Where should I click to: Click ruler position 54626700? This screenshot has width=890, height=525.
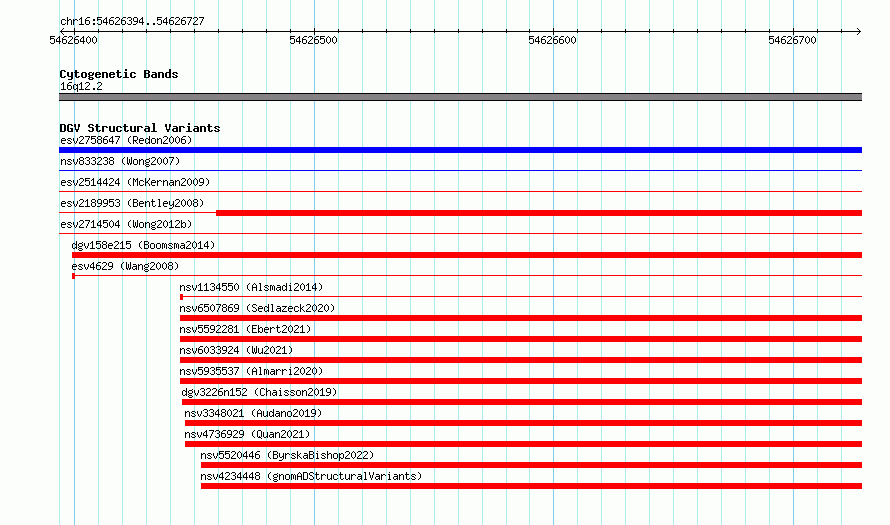(x=792, y=40)
